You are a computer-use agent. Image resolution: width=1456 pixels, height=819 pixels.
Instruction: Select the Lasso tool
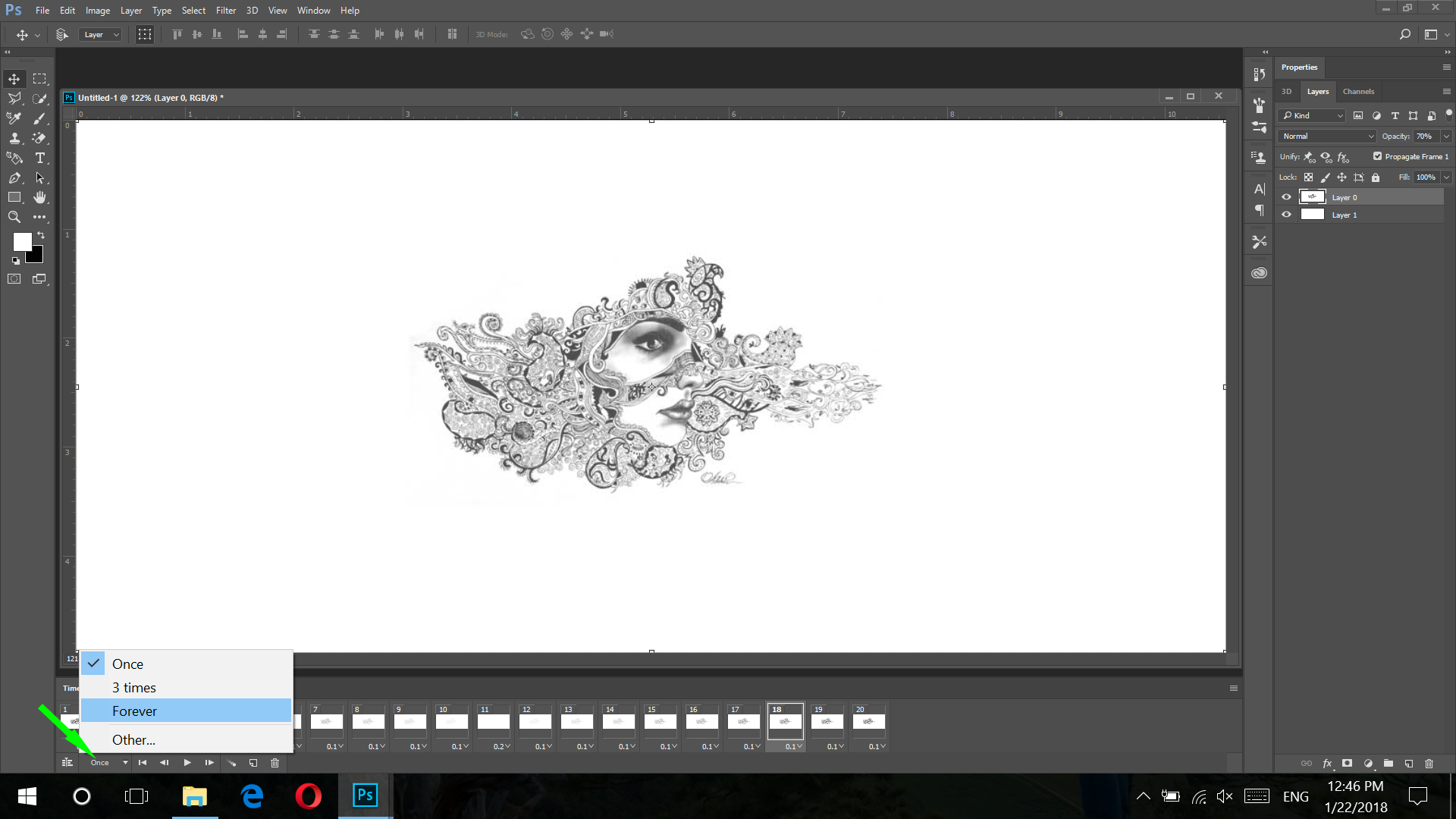point(14,98)
